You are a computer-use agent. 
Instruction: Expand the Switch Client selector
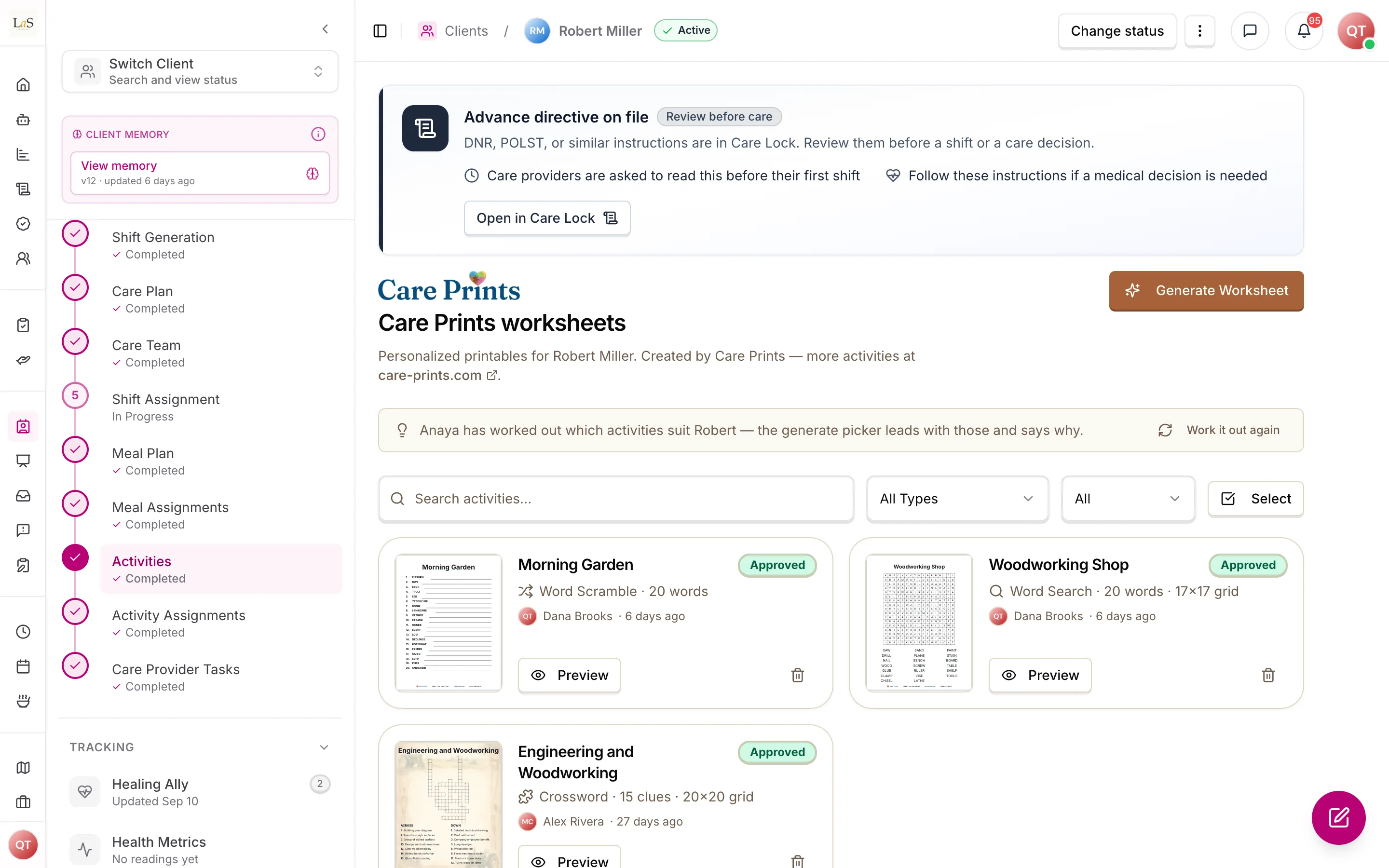[x=200, y=71]
